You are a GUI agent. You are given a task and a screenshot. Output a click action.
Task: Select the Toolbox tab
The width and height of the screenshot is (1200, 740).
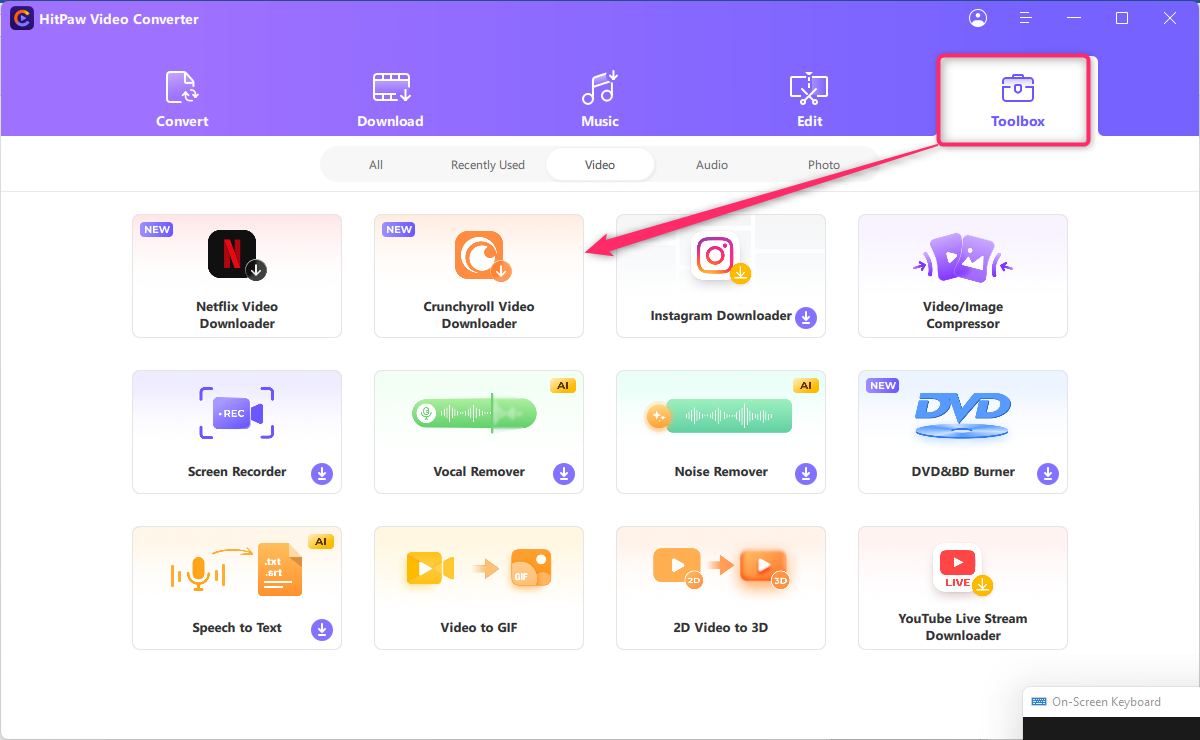tap(1018, 100)
